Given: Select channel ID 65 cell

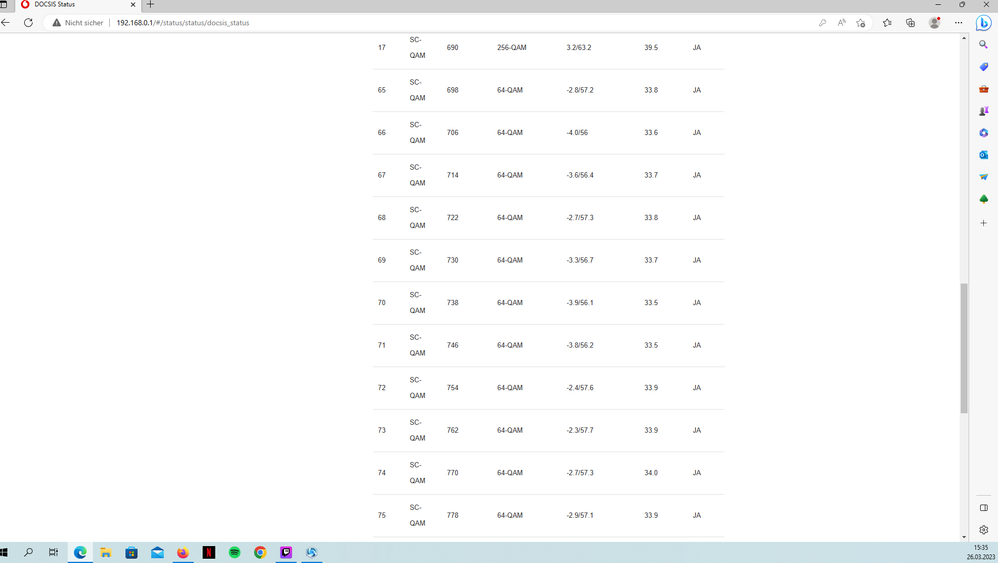Looking at the screenshot, I should (x=382, y=90).
